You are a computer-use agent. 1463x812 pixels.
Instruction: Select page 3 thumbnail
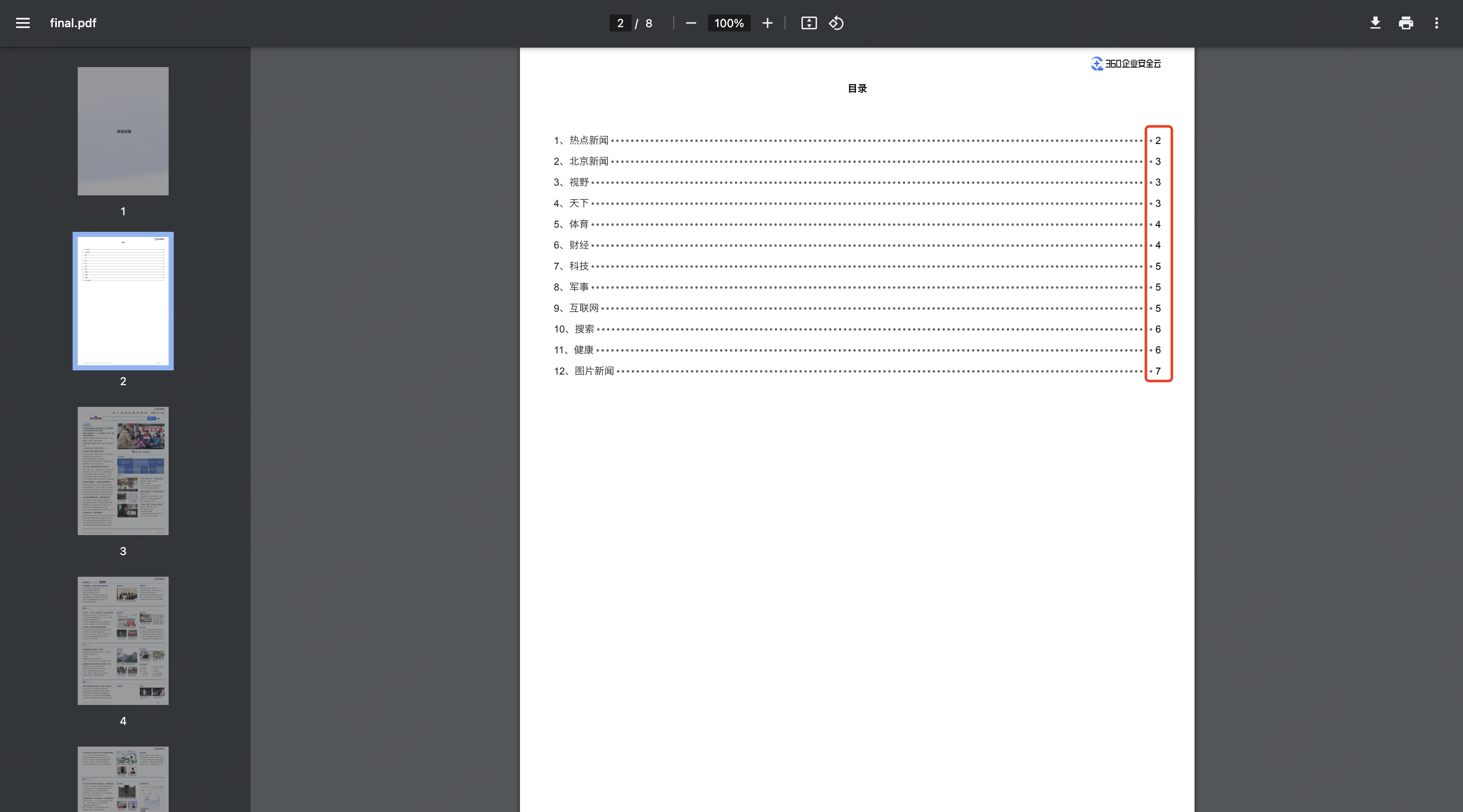(x=123, y=470)
